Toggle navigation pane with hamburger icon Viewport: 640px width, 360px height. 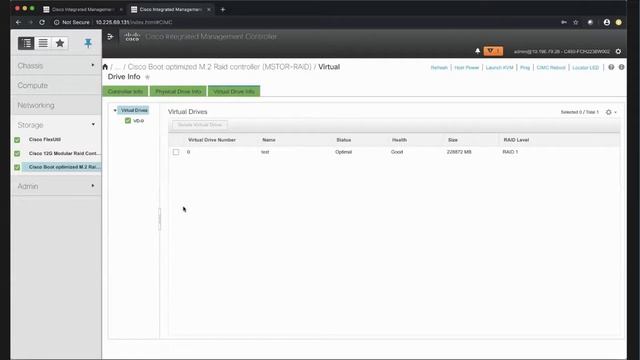[x=110, y=37]
